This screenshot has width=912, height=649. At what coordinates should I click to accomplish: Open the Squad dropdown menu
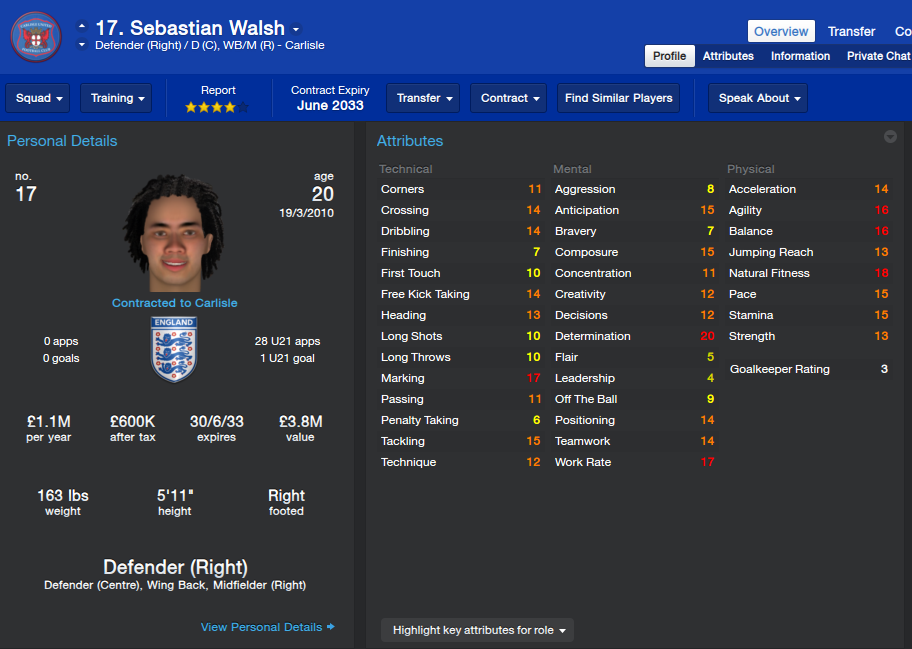[38, 98]
